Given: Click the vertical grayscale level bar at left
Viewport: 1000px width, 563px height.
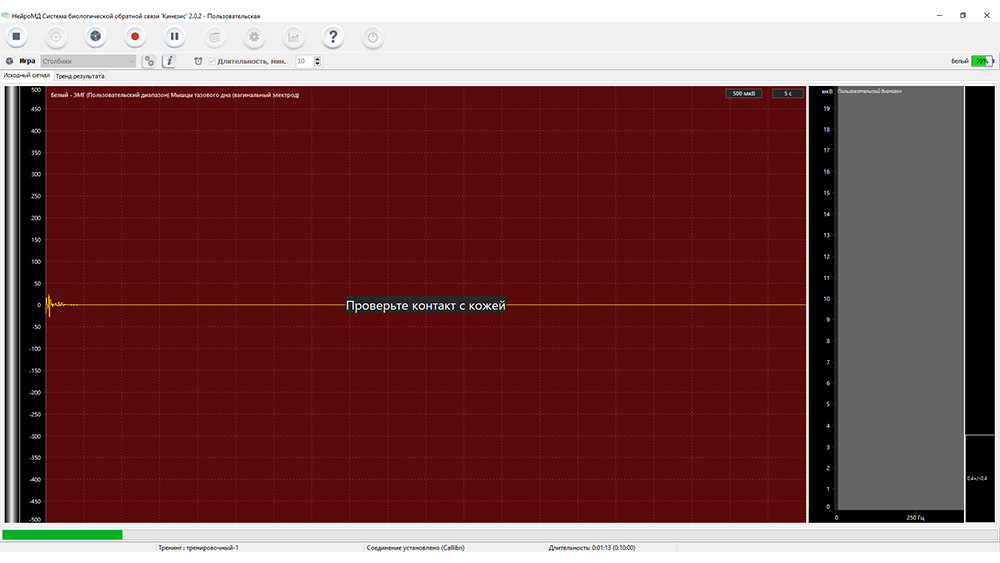Looking at the screenshot, I should pyautogui.click(x=12, y=305).
